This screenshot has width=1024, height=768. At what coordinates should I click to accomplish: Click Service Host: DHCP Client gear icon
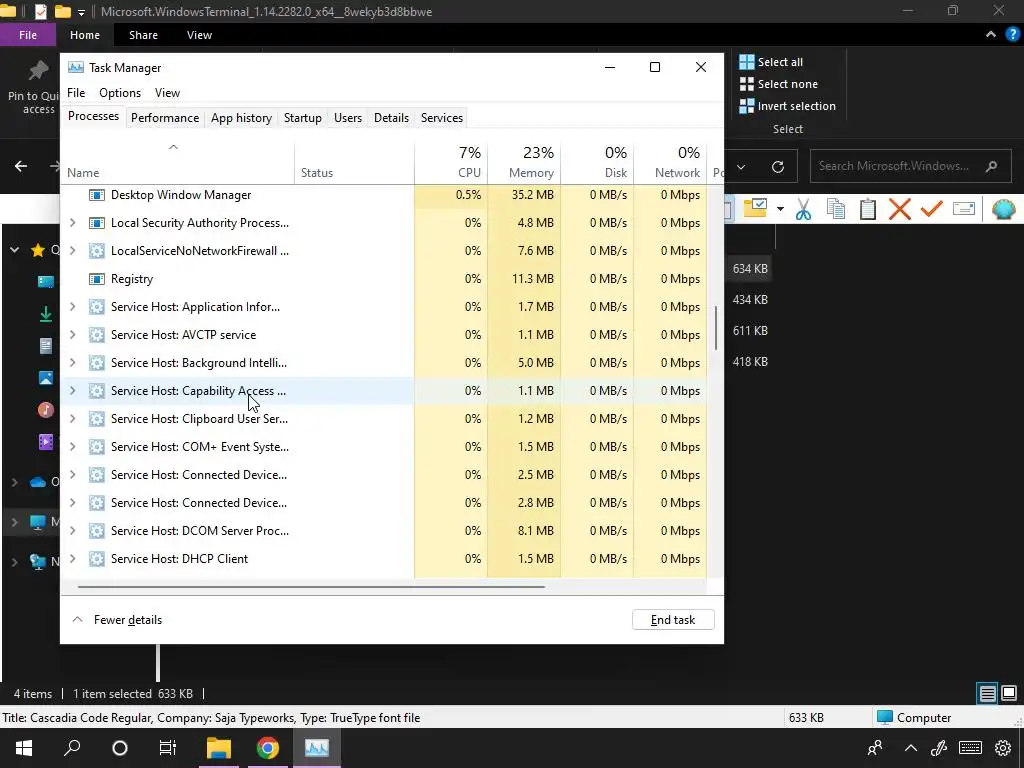97,559
